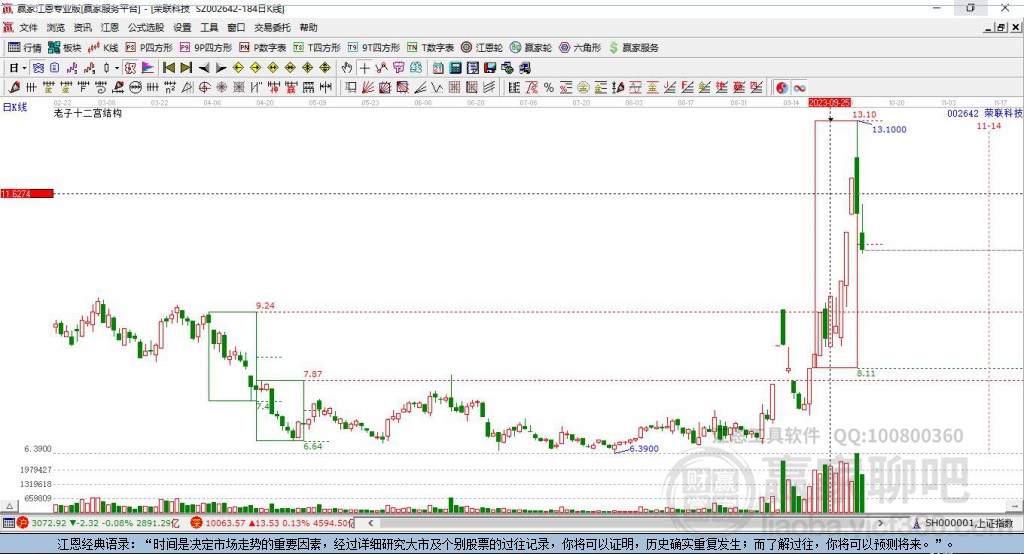The width and height of the screenshot is (1024, 554).
Task: Click the compass divider tool icon
Action: (x=187, y=88)
